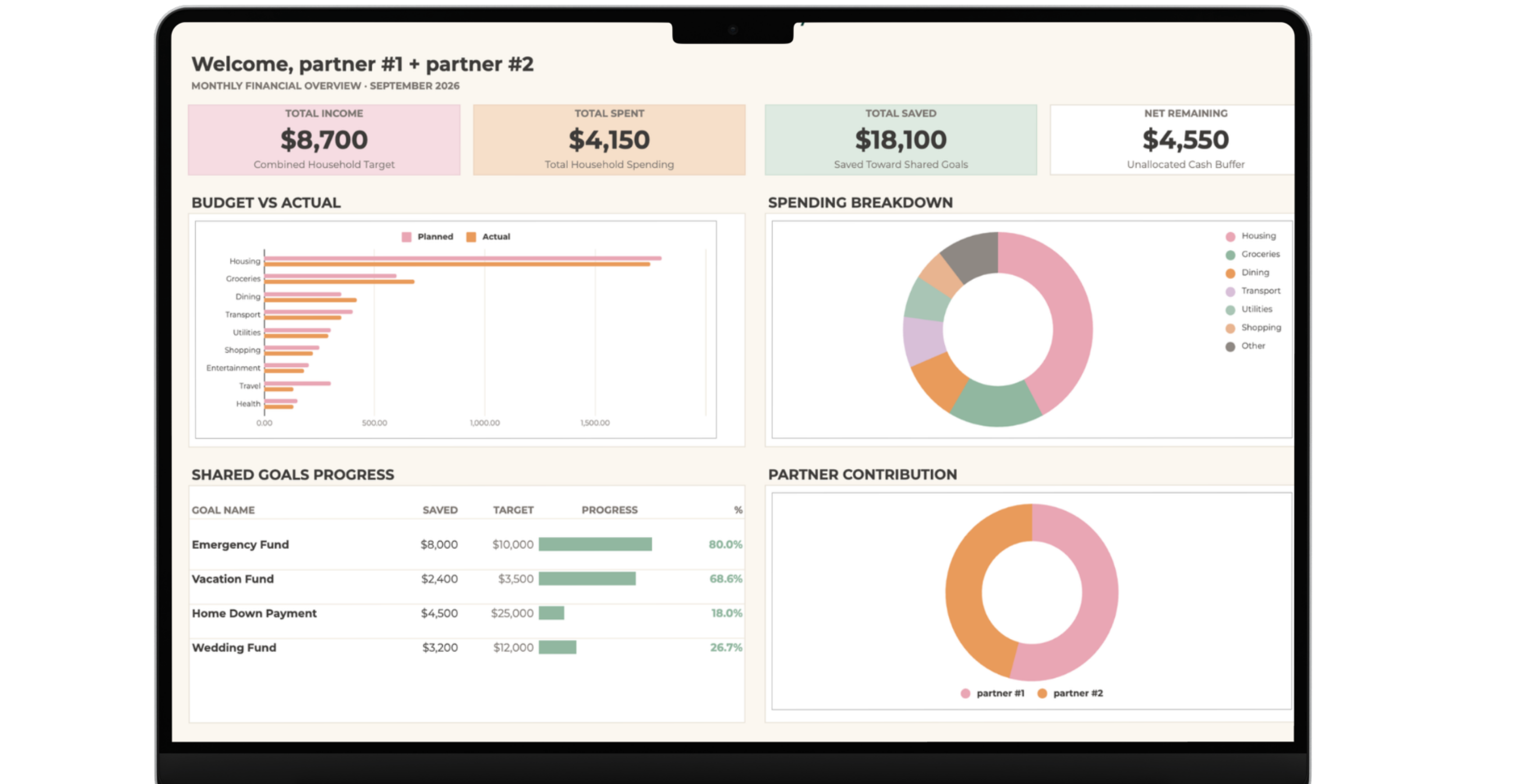Click the Health label on bar chart axis
Image resolution: width=1519 pixels, height=784 pixels.
coord(248,404)
